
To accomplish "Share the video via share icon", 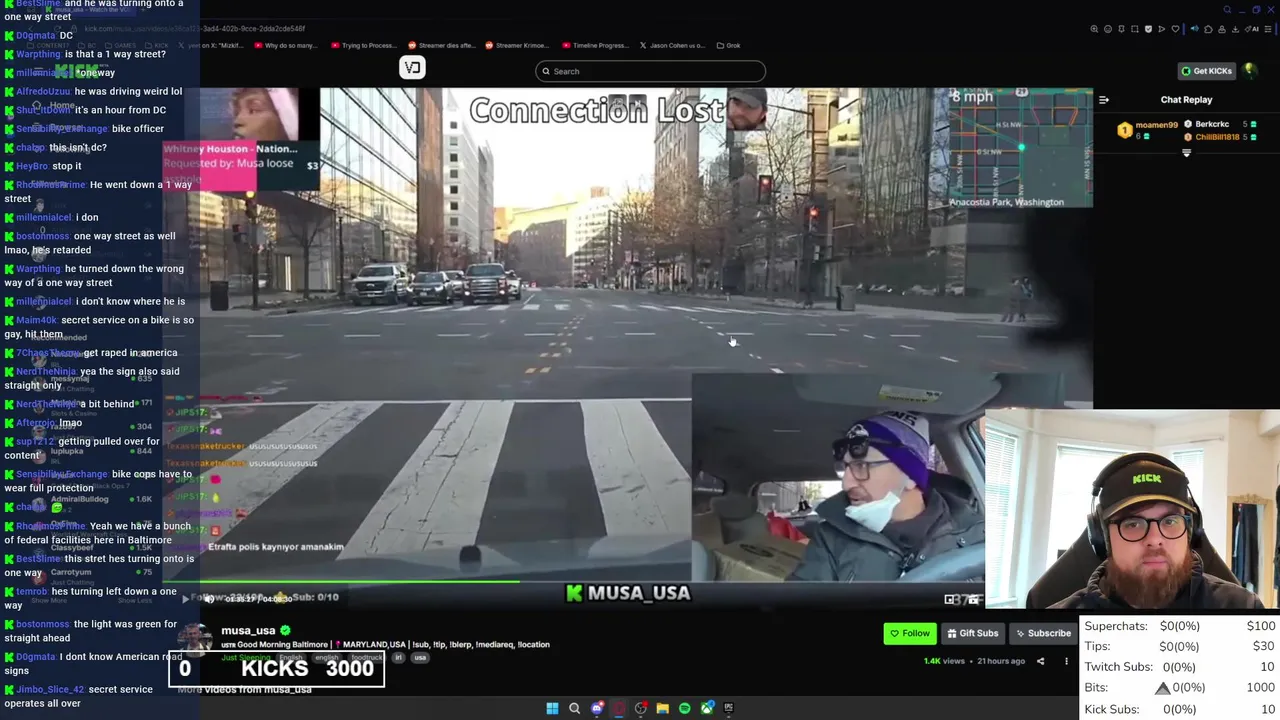I will click(x=1040, y=661).
